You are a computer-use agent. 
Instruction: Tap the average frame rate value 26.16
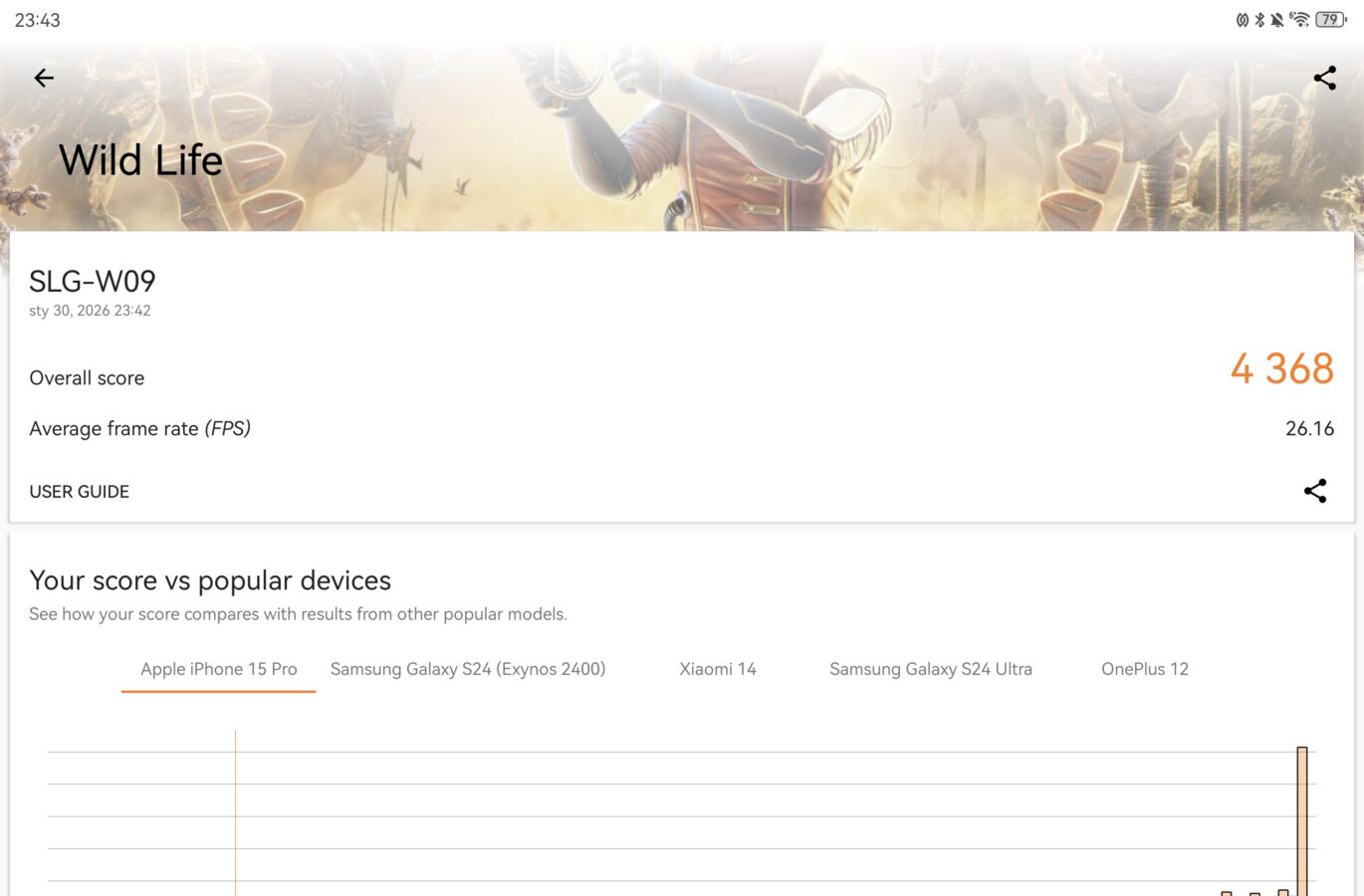click(1309, 429)
